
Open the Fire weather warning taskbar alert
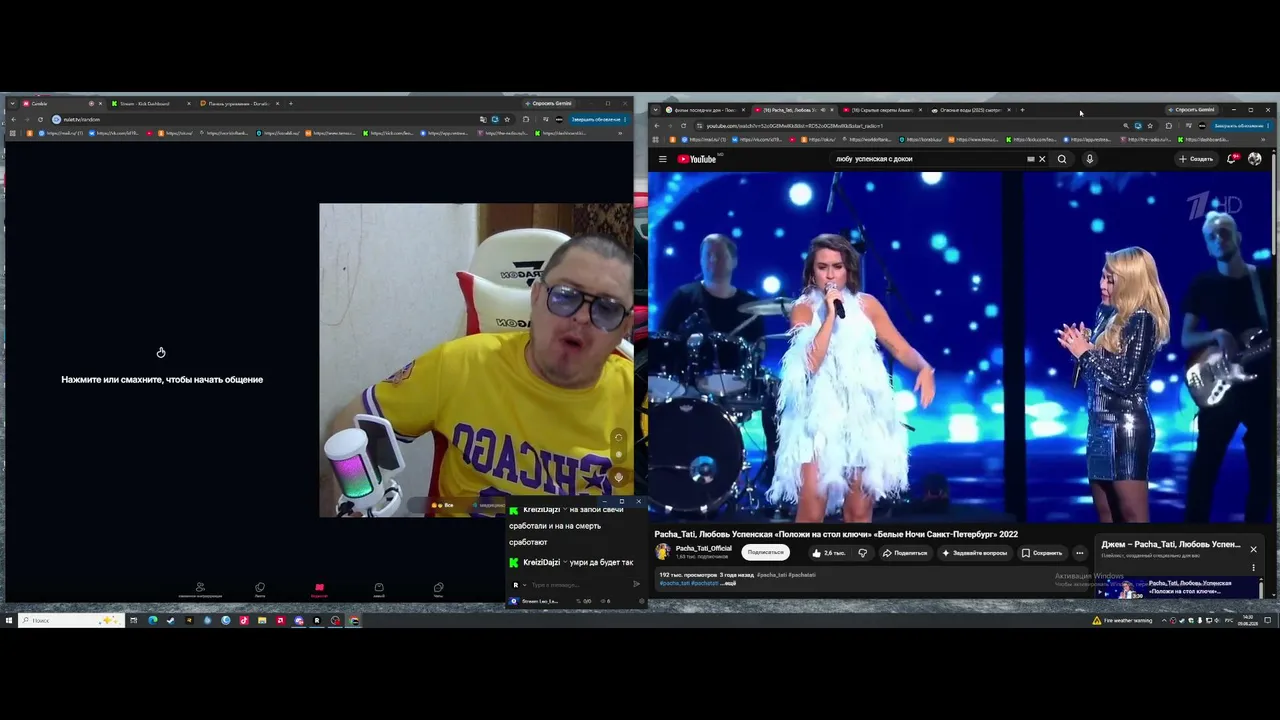(1123, 620)
